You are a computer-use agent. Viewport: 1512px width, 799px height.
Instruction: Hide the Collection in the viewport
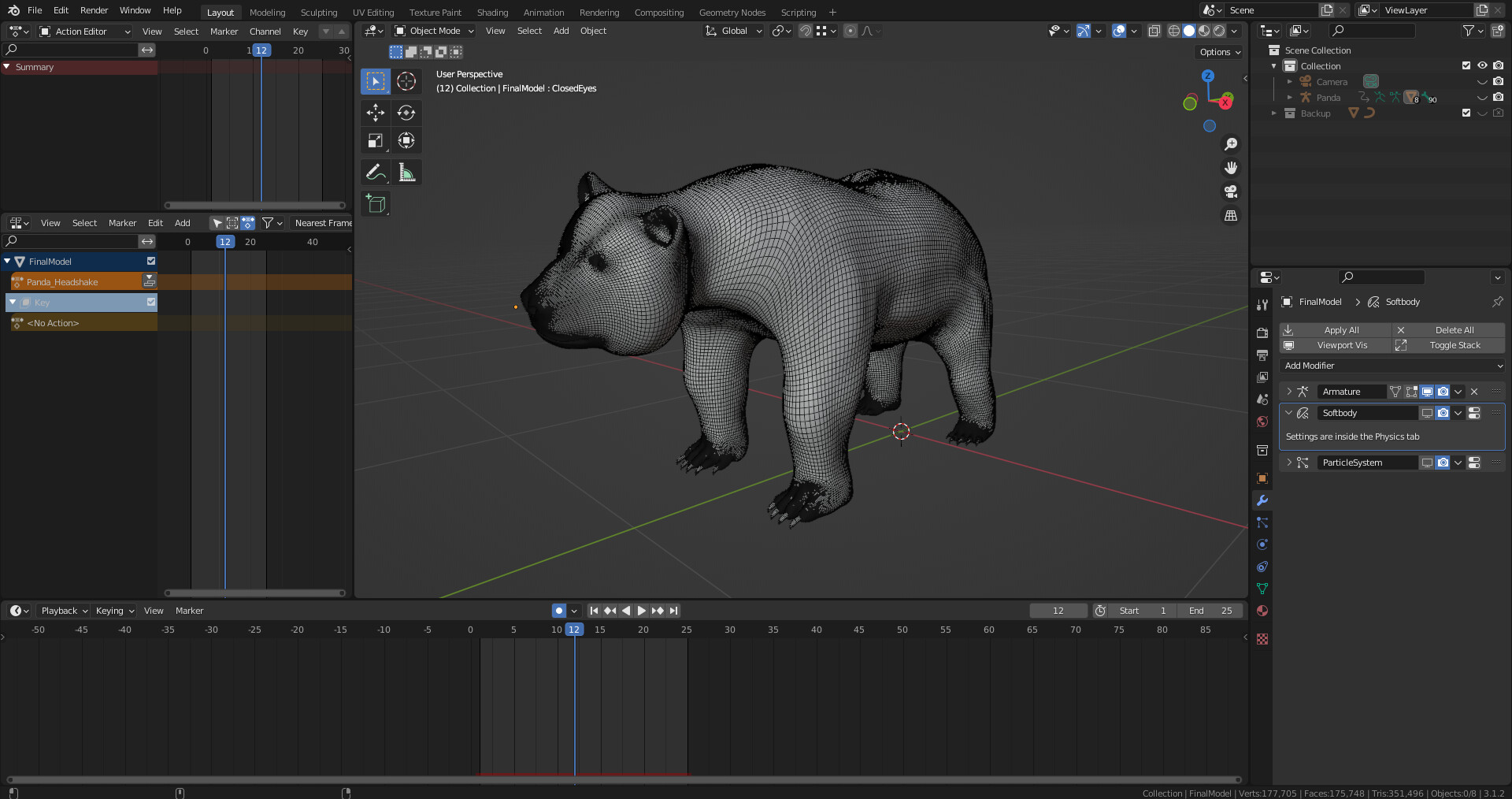tap(1482, 66)
